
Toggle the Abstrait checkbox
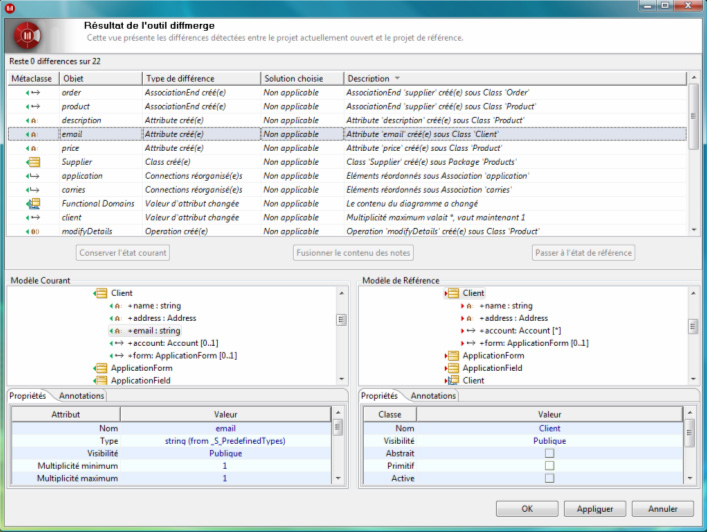(x=549, y=453)
